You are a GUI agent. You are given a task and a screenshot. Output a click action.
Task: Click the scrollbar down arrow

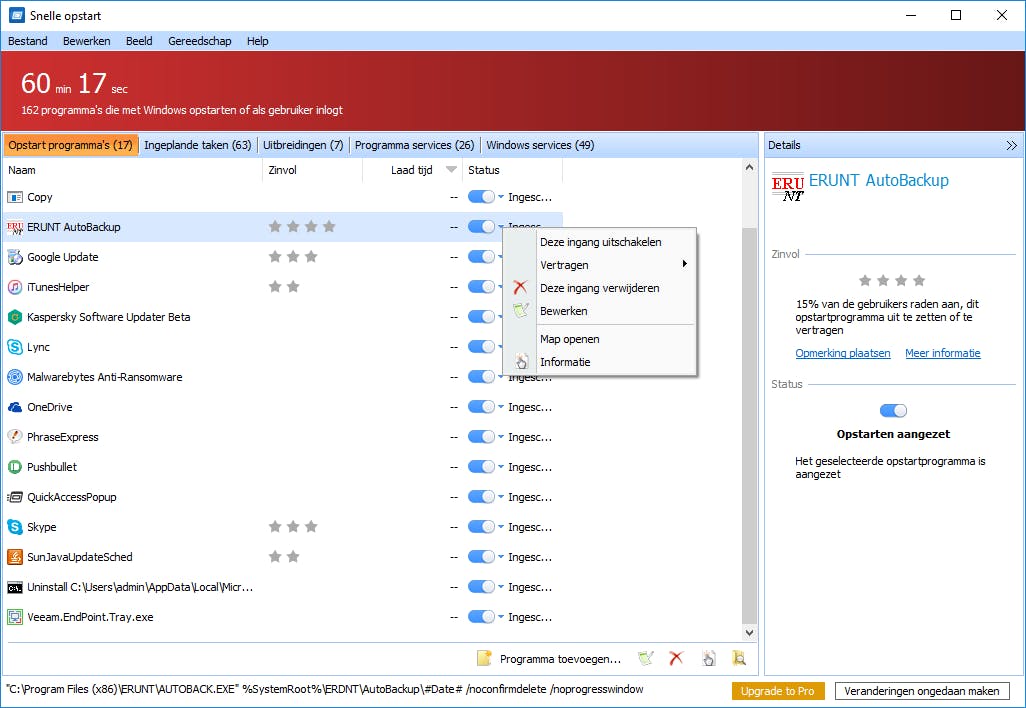pyautogui.click(x=749, y=633)
